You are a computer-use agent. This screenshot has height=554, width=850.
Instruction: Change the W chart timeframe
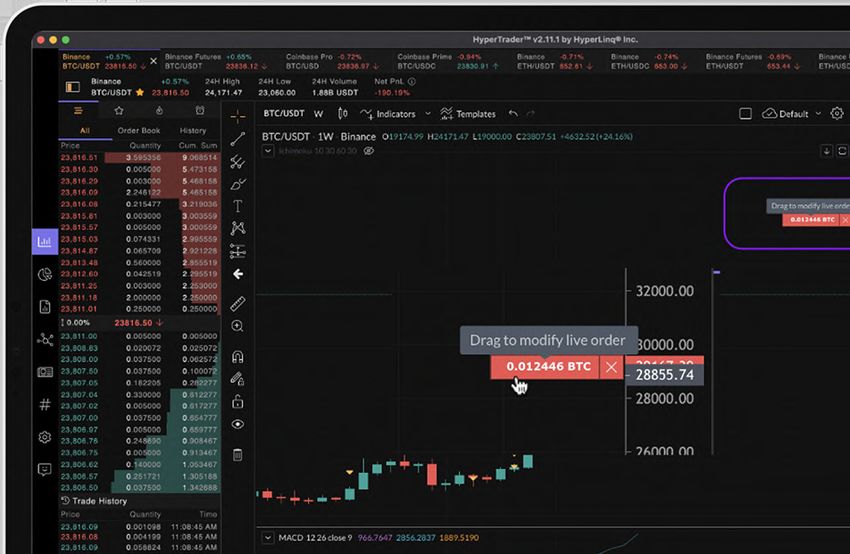tap(319, 114)
